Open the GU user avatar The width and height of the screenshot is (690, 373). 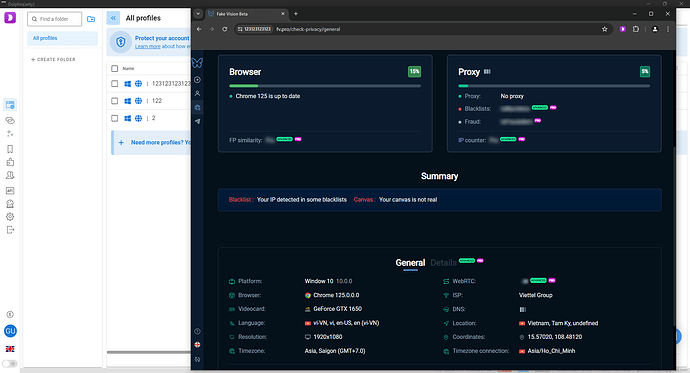point(10,331)
